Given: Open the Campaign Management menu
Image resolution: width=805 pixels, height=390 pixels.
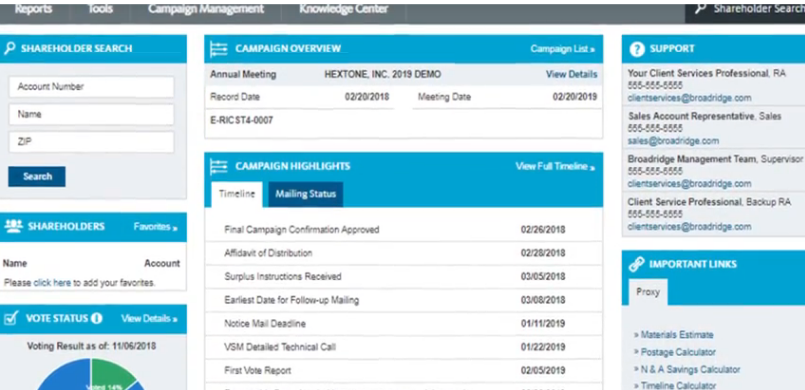Looking at the screenshot, I should click(x=206, y=9).
